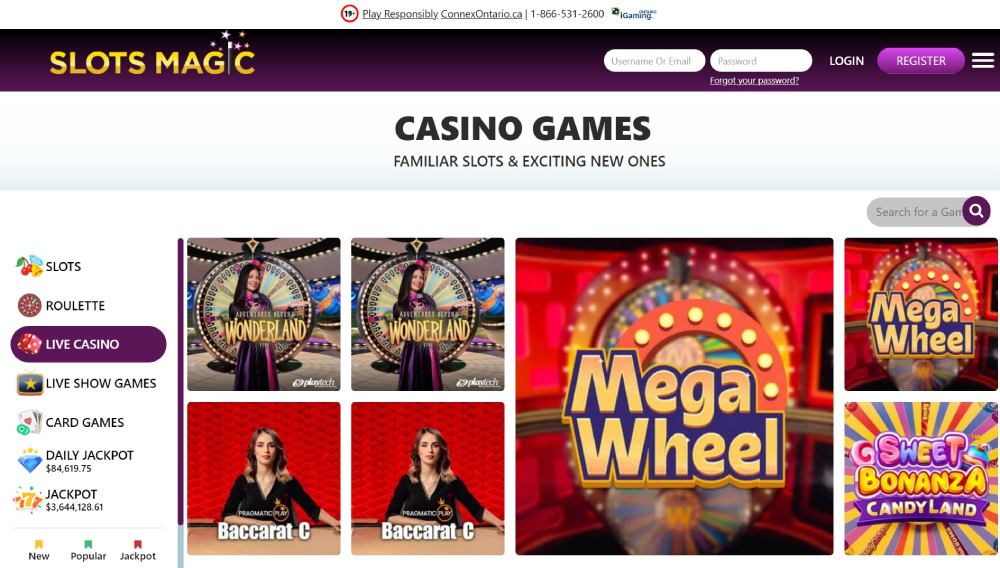Filter games by Popular tab

pos(88,550)
